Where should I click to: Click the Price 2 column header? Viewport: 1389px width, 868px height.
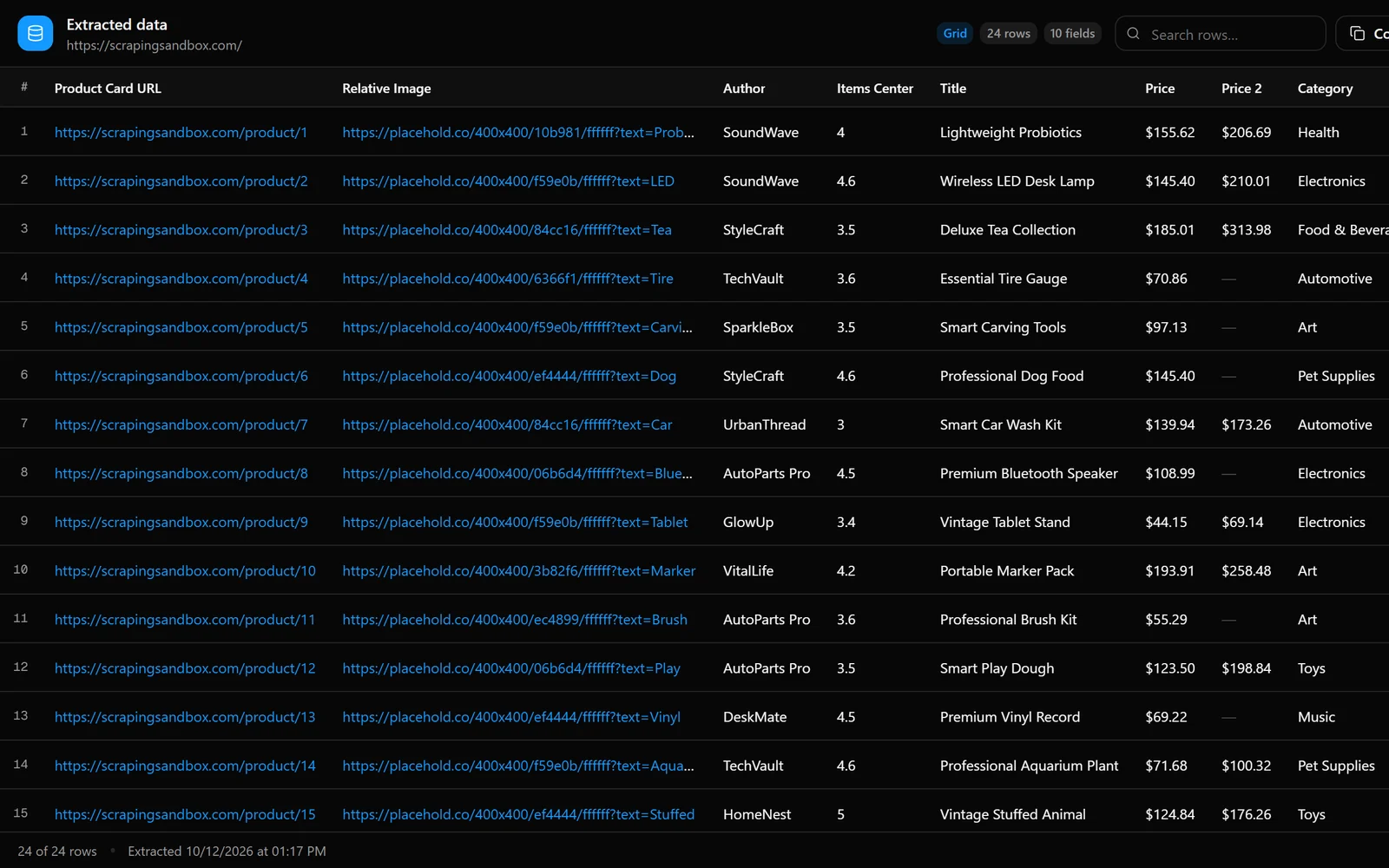[x=1241, y=89]
